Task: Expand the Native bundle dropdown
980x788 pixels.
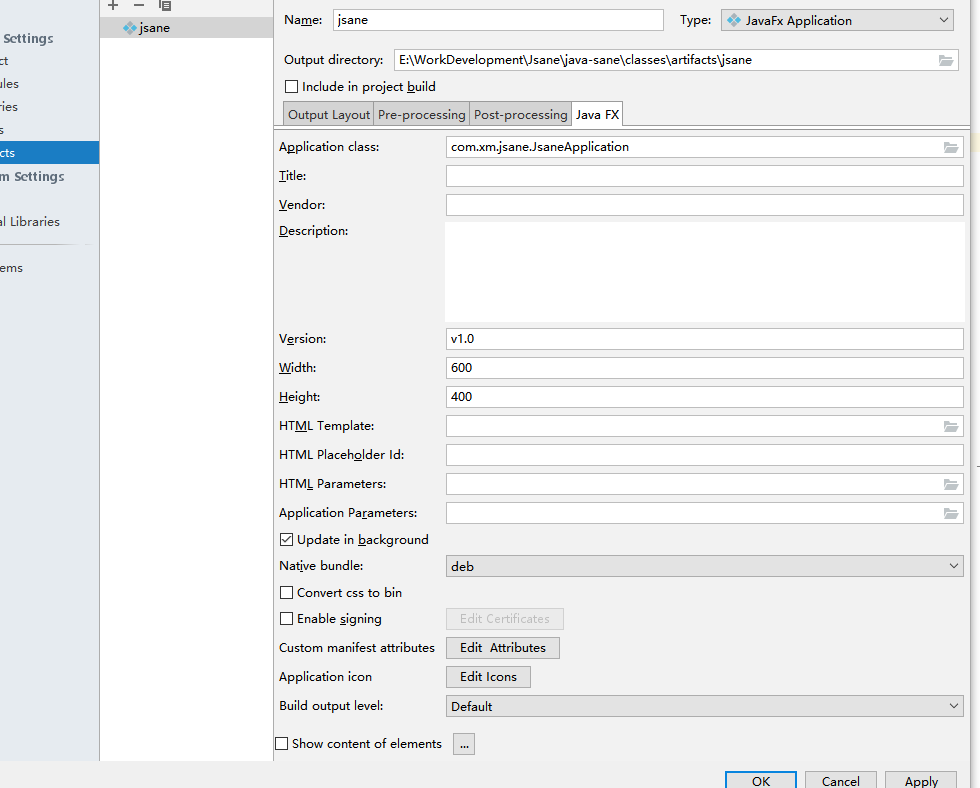Action: pos(704,566)
